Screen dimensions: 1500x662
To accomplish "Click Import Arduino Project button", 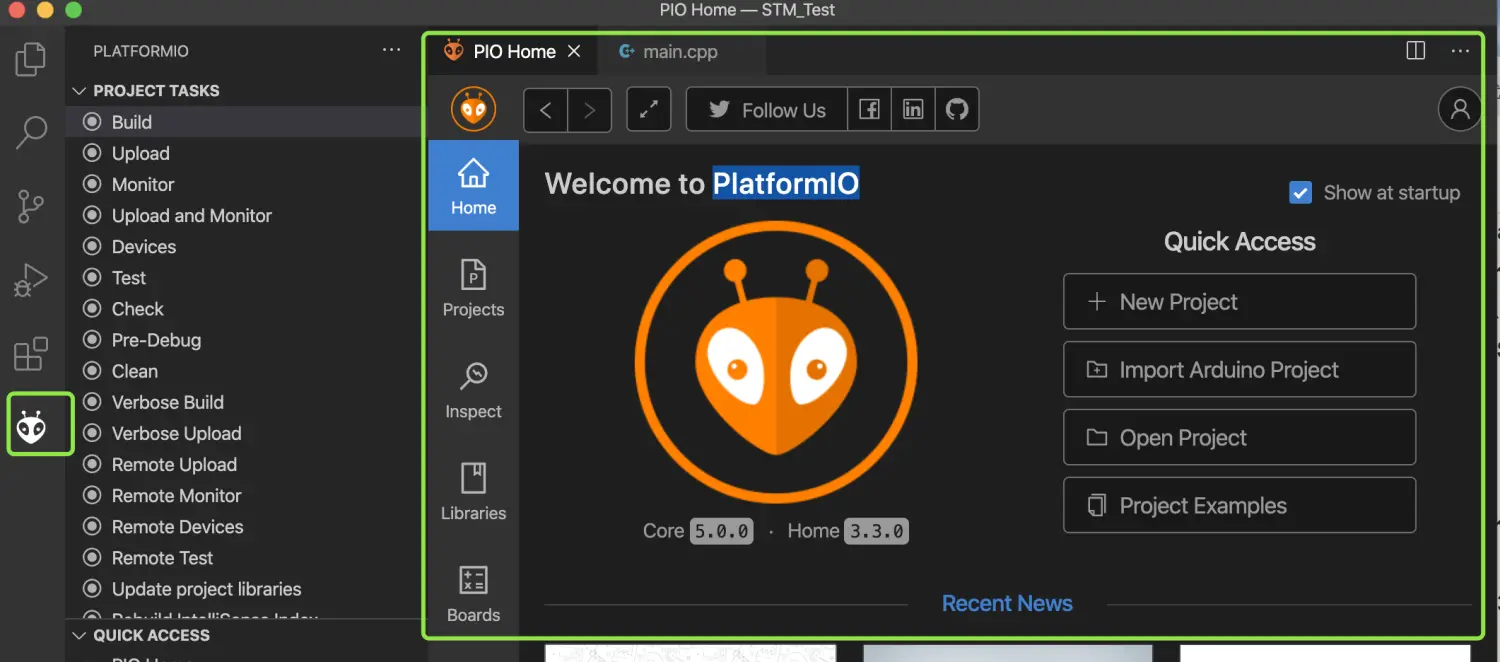I will (1239, 369).
